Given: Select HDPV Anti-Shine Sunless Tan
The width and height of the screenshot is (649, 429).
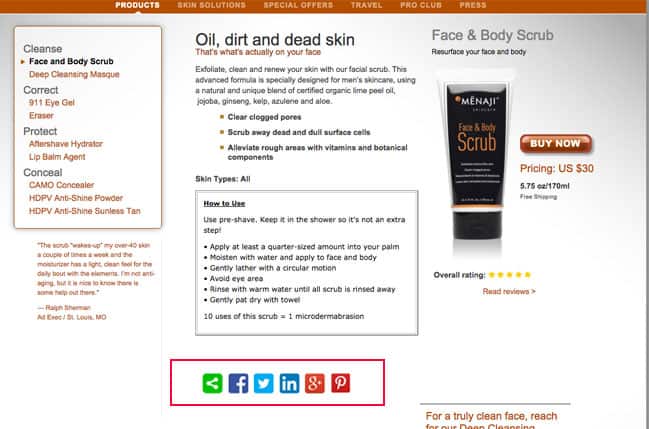Looking at the screenshot, I should click(x=84, y=211).
